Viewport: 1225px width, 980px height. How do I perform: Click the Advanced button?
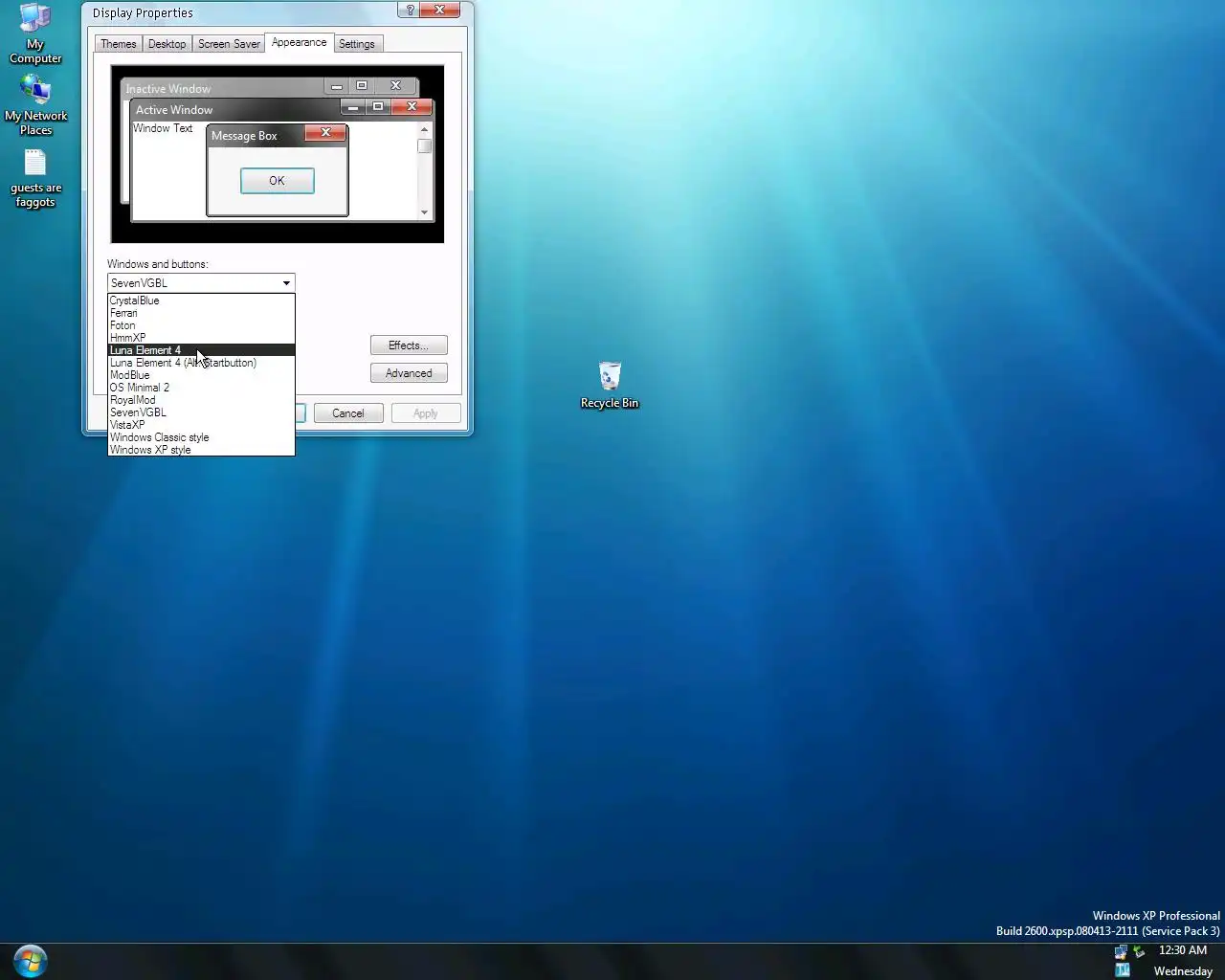click(x=409, y=373)
